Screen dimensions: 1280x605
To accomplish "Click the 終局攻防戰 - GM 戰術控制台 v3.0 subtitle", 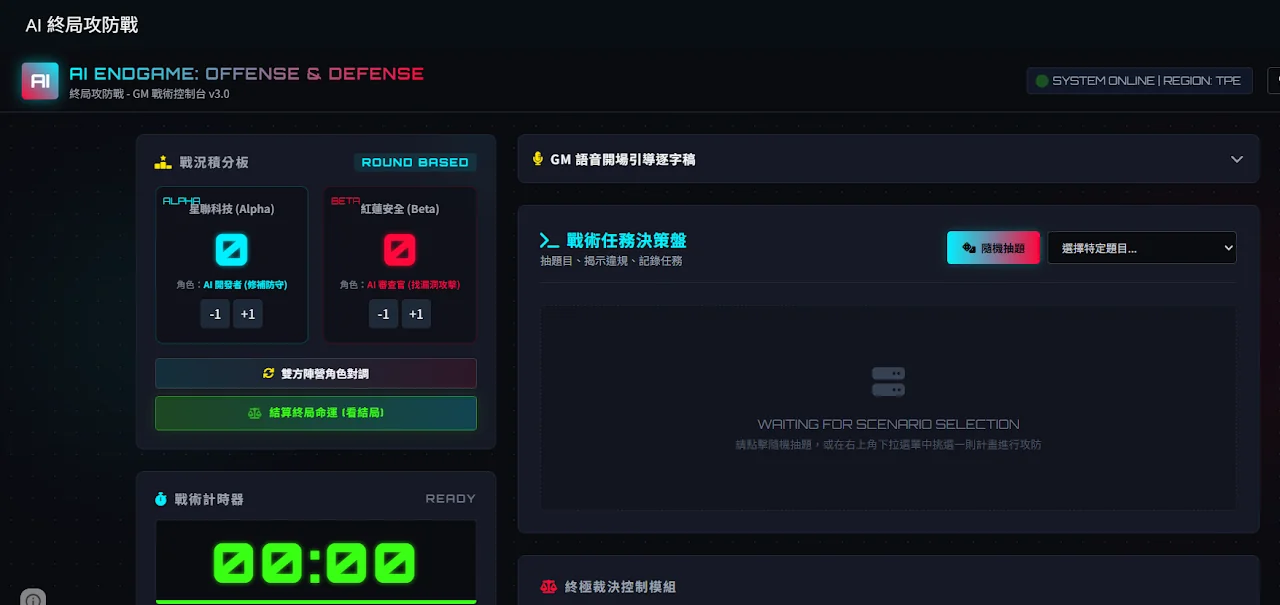I will tap(149, 94).
